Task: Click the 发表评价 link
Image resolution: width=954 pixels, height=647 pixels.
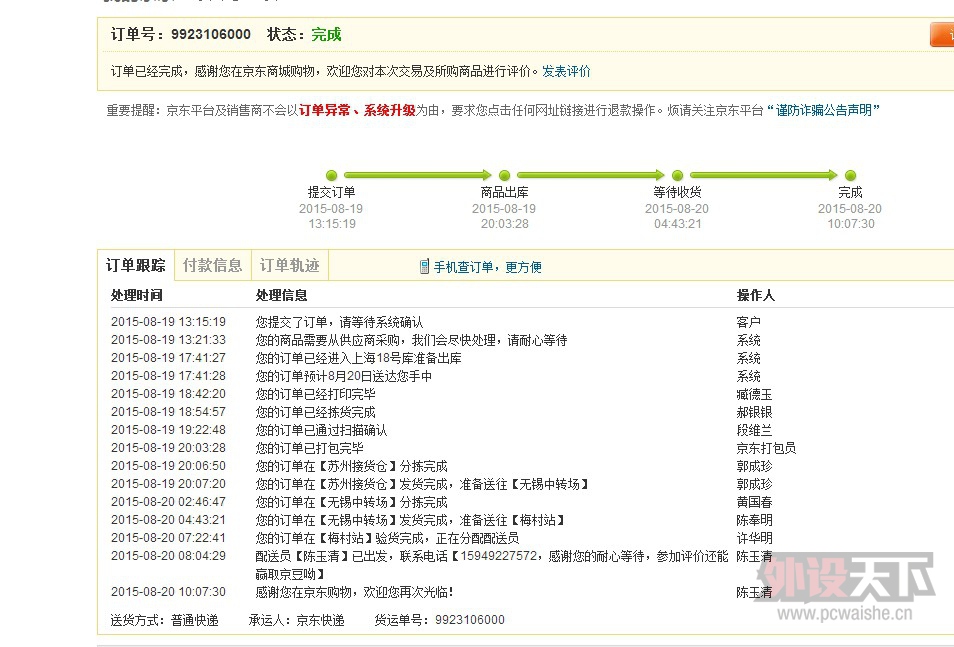Action: pyautogui.click(x=566, y=72)
